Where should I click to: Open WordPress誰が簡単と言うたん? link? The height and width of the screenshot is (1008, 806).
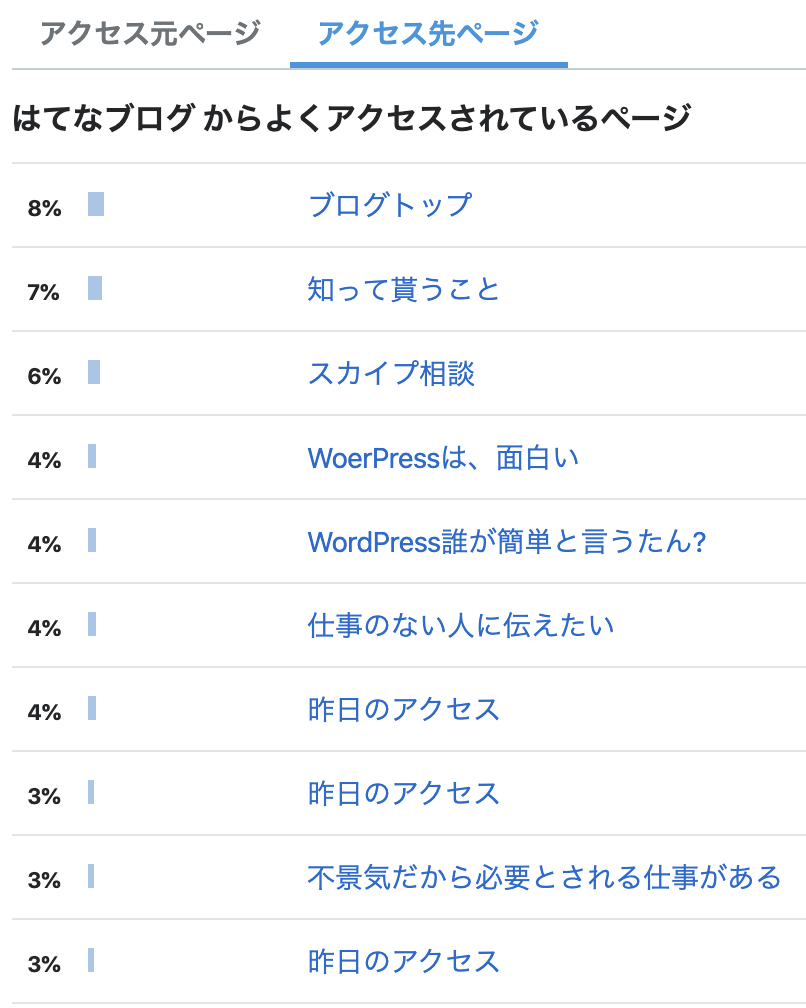click(x=507, y=541)
